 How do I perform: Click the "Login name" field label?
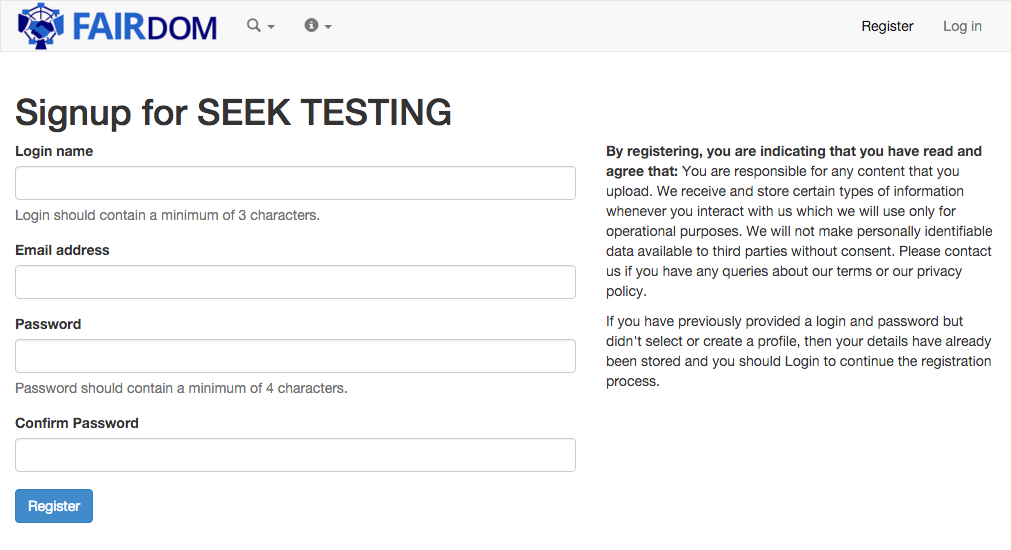[54, 151]
